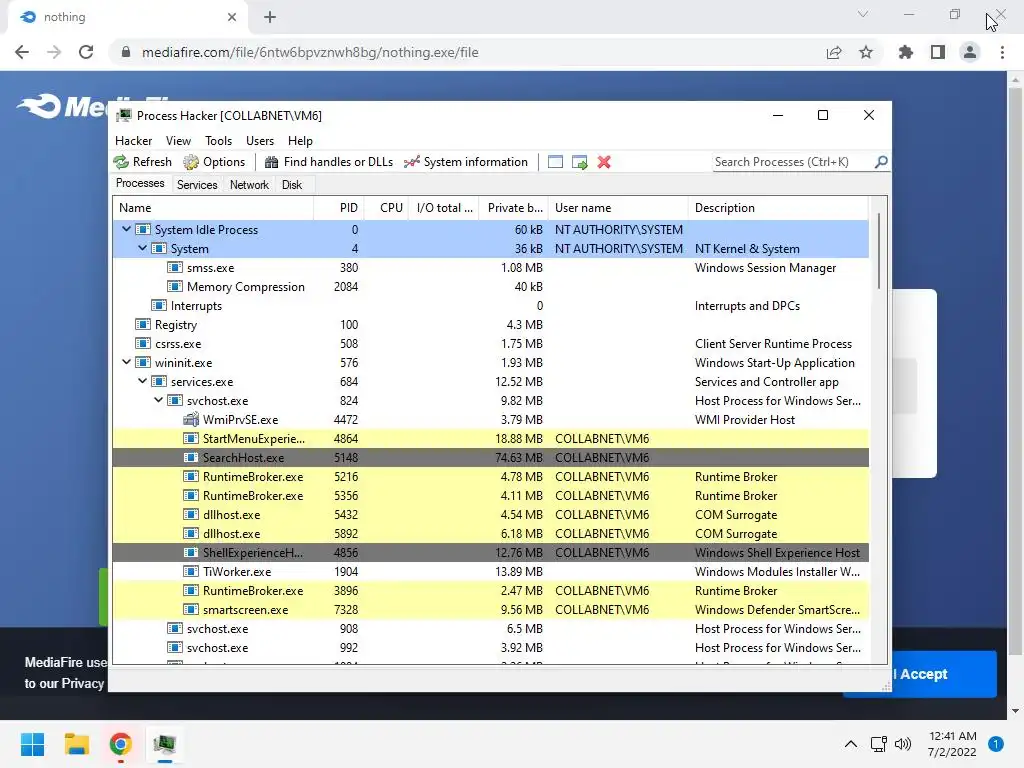Select the Interrupts row
The image size is (1024, 768).
[490, 306]
